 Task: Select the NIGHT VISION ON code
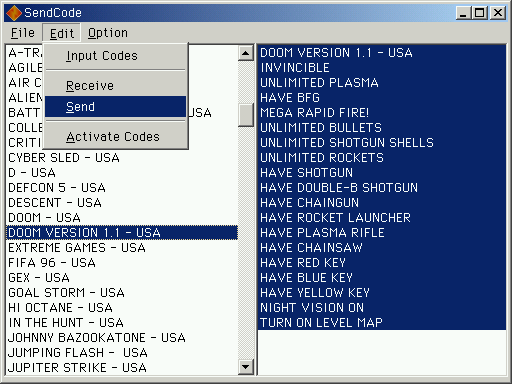(382, 308)
